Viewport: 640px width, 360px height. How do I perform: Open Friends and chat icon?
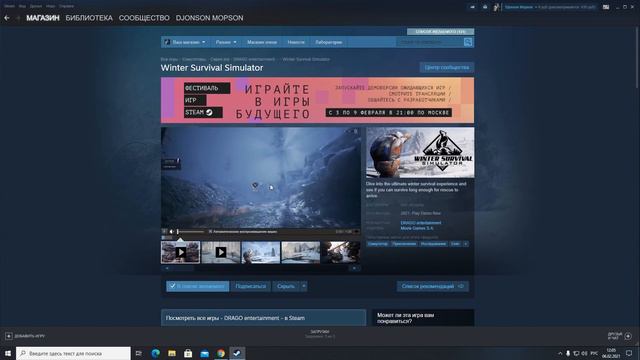tap(628, 336)
